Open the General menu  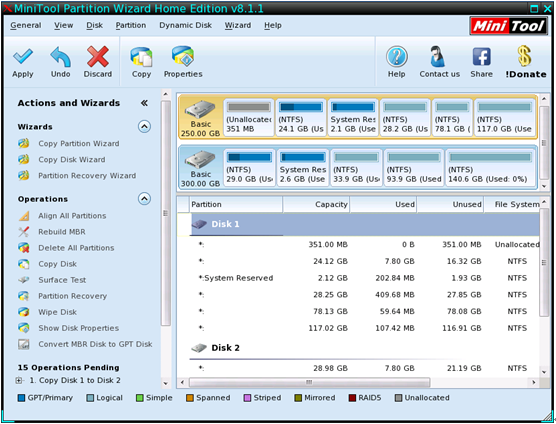click(26, 25)
